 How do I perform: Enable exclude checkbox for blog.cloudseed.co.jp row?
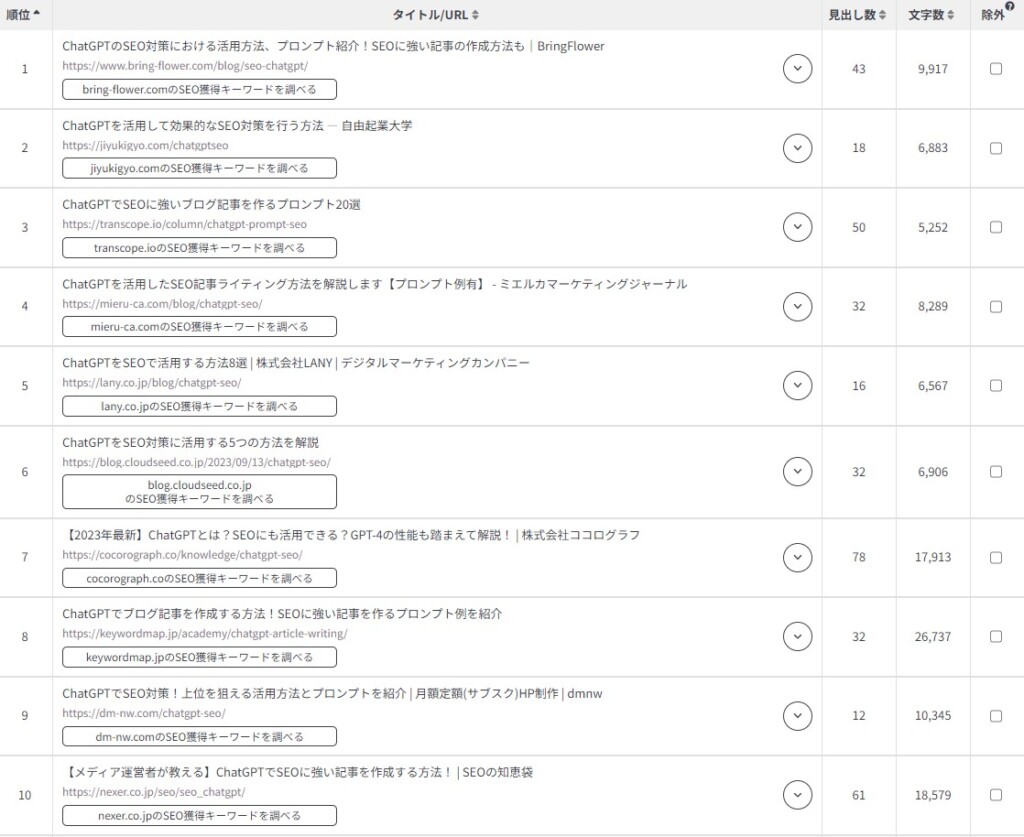tap(996, 471)
